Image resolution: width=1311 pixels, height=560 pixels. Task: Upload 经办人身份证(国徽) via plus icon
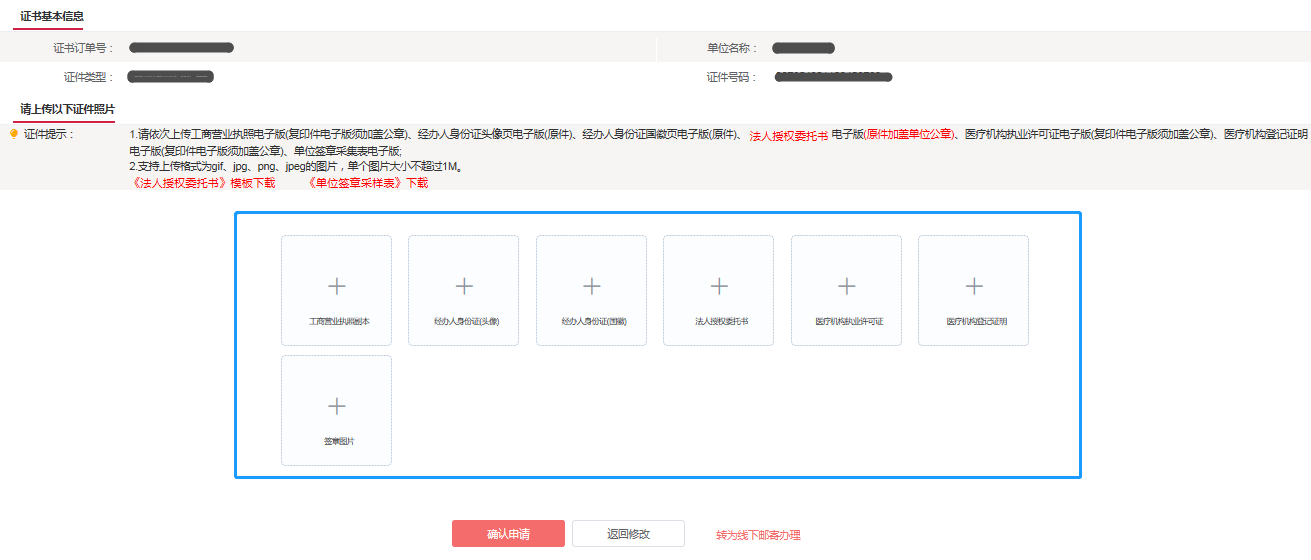591,287
